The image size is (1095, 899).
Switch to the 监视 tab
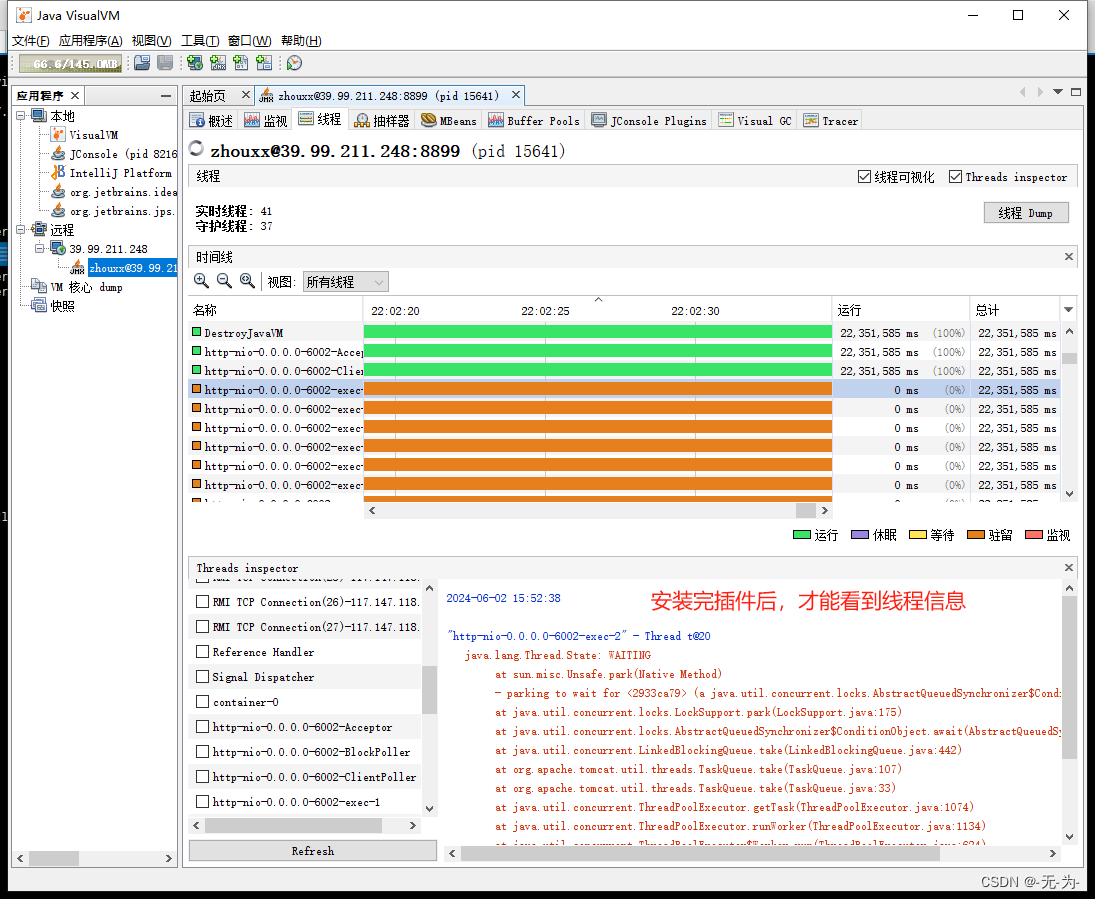265,120
